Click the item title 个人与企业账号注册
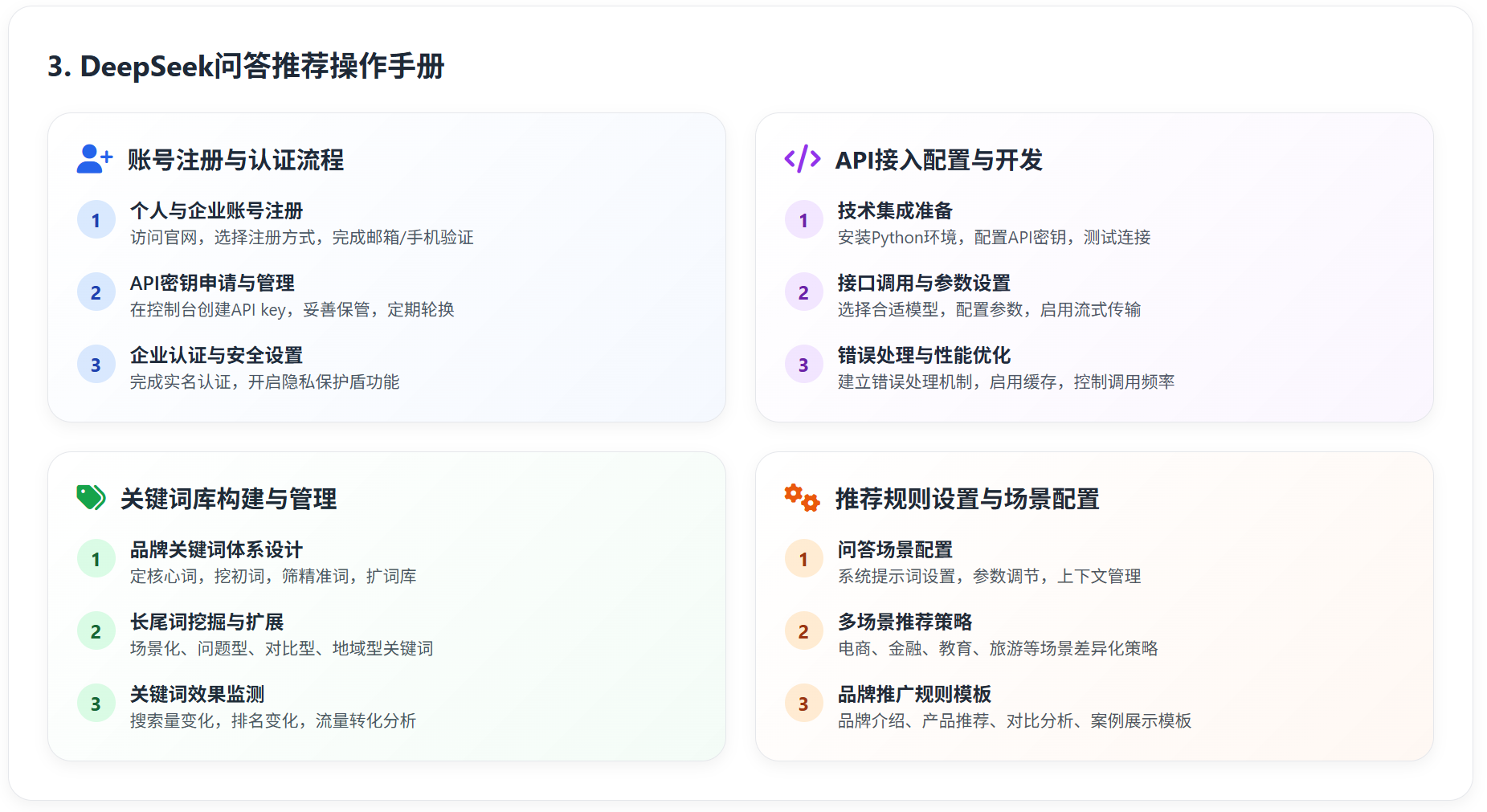This screenshot has height=812, width=1487. click(x=217, y=210)
